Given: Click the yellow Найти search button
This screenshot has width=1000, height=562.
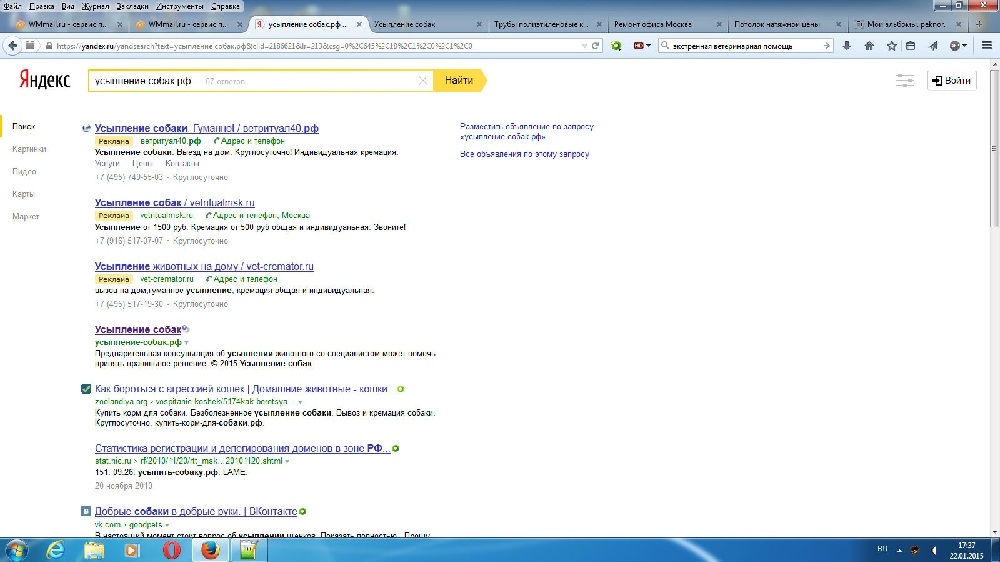Looking at the screenshot, I should click(459, 80).
